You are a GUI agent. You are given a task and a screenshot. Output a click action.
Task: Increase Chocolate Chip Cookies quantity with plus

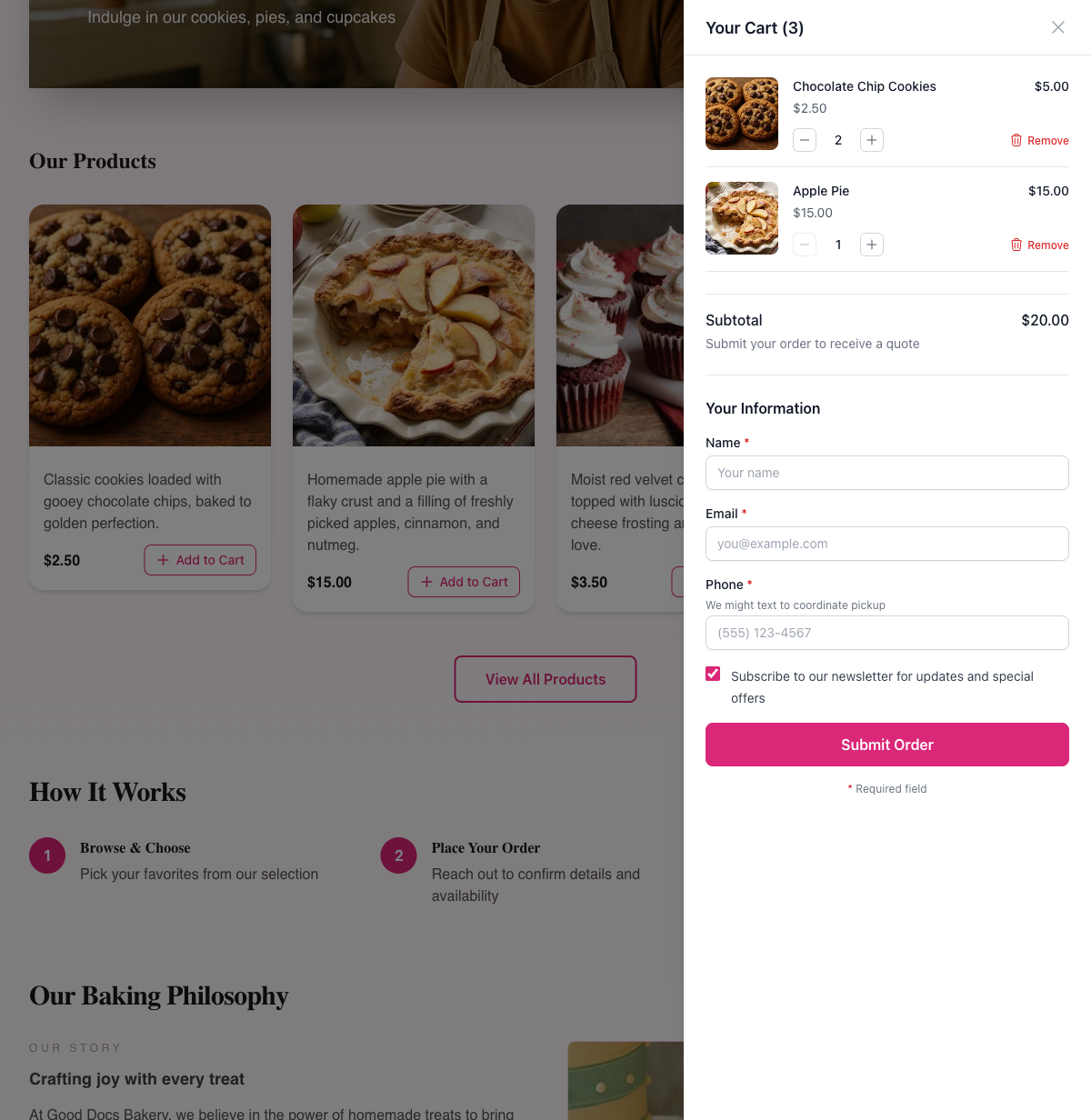click(872, 140)
